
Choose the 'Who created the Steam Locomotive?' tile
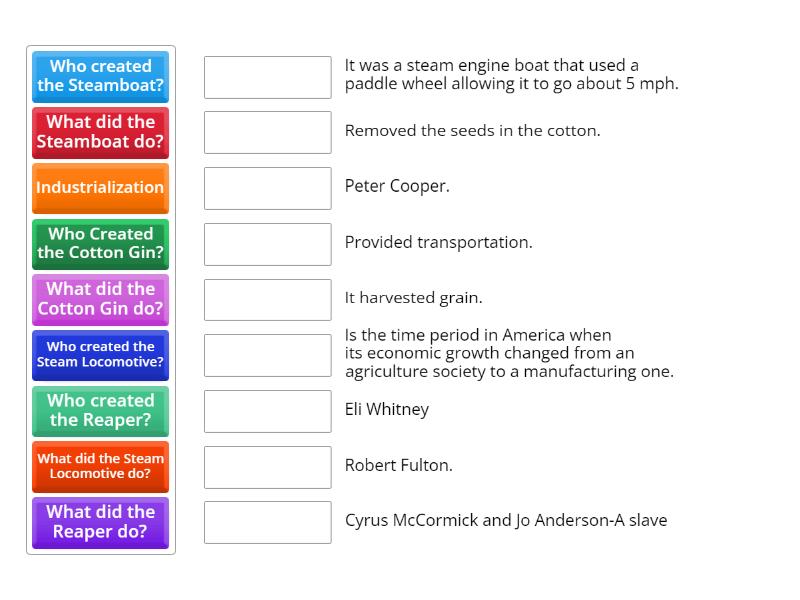pos(100,354)
